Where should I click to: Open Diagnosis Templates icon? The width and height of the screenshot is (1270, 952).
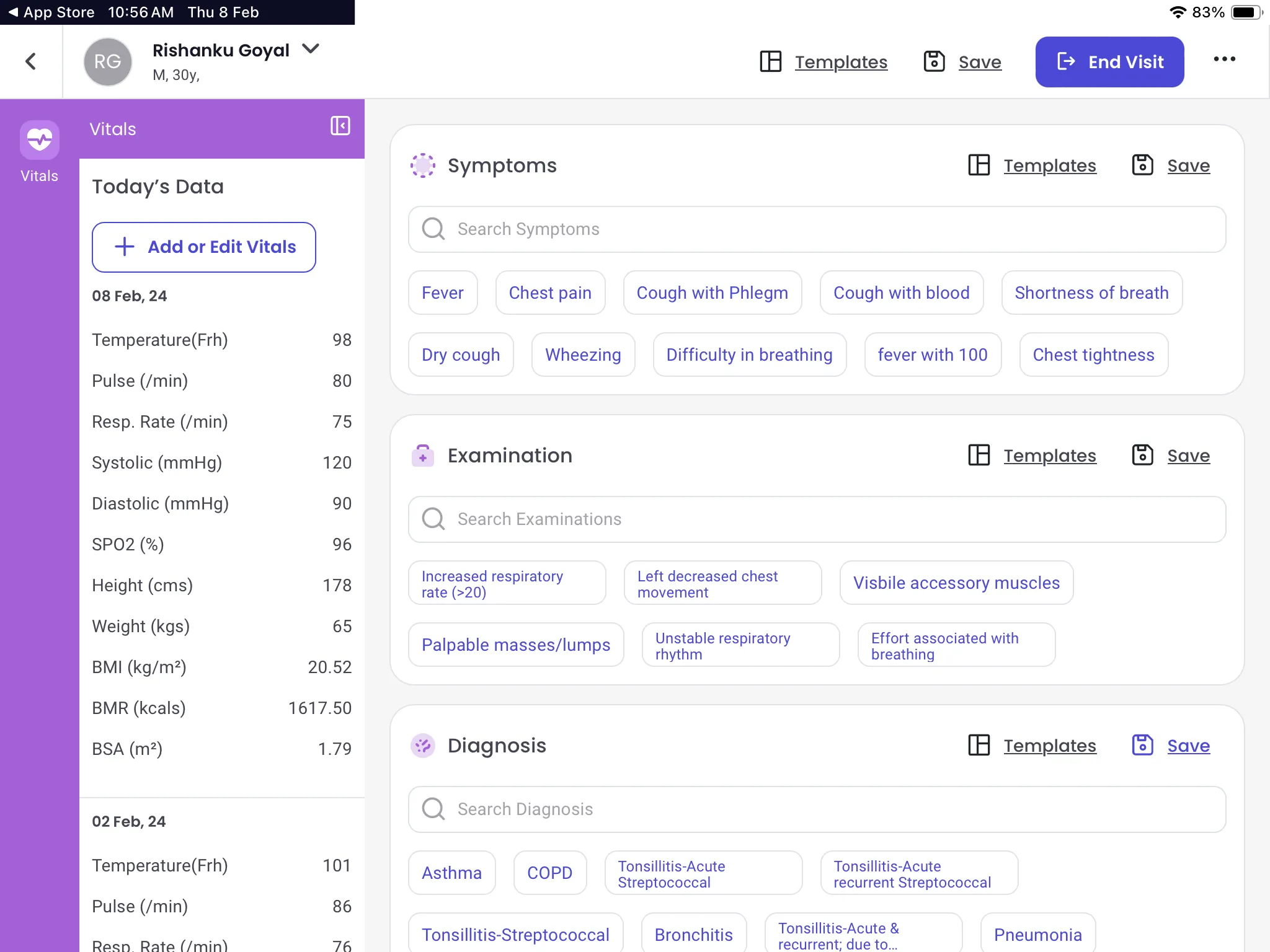point(979,746)
